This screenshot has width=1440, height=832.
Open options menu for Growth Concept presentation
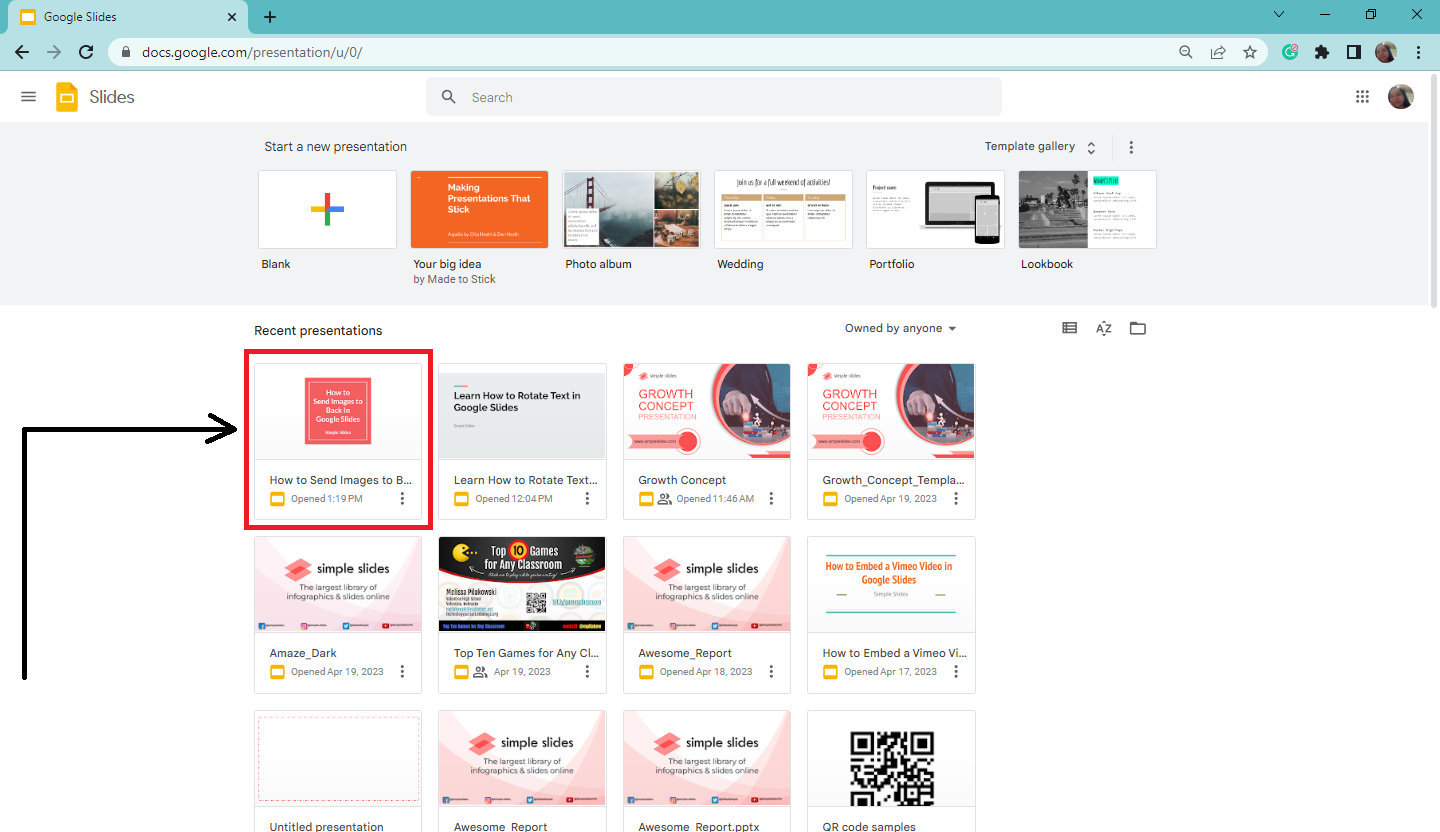771,498
